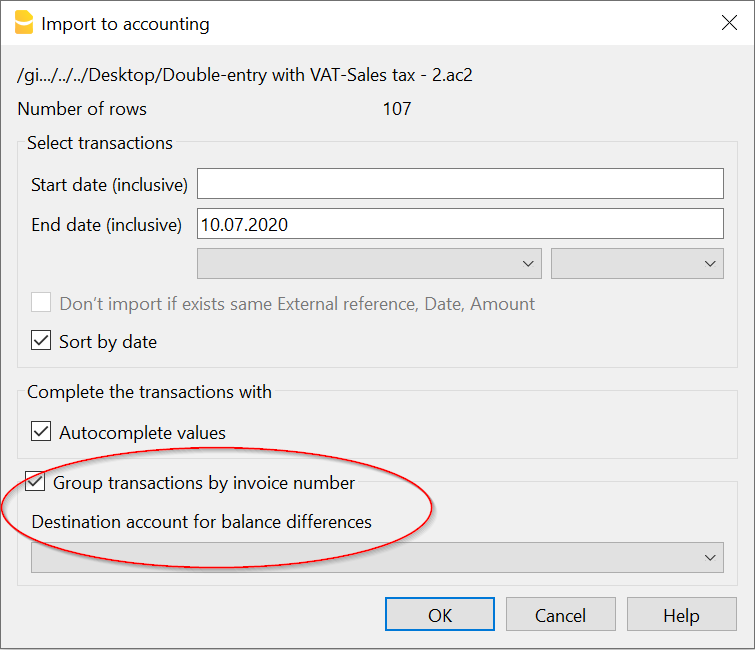This screenshot has width=755, height=650.
Task: Open Help for this dialog
Action: [681, 615]
